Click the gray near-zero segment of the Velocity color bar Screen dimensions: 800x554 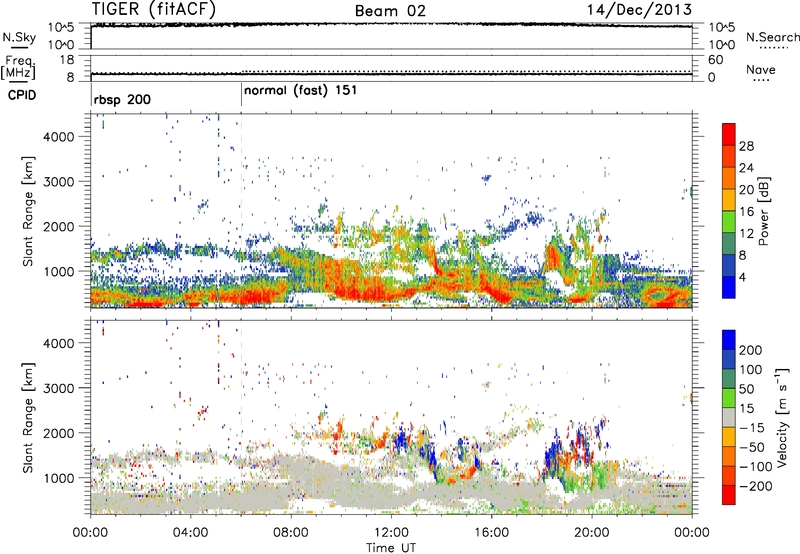(x=729, y=417)
